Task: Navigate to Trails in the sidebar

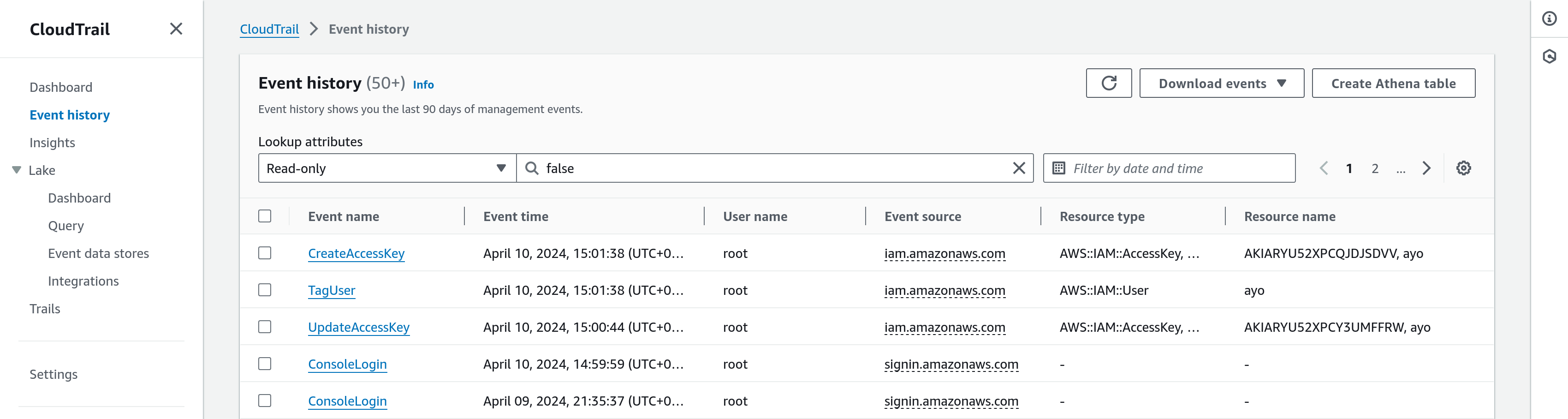Action: point(45,309)
